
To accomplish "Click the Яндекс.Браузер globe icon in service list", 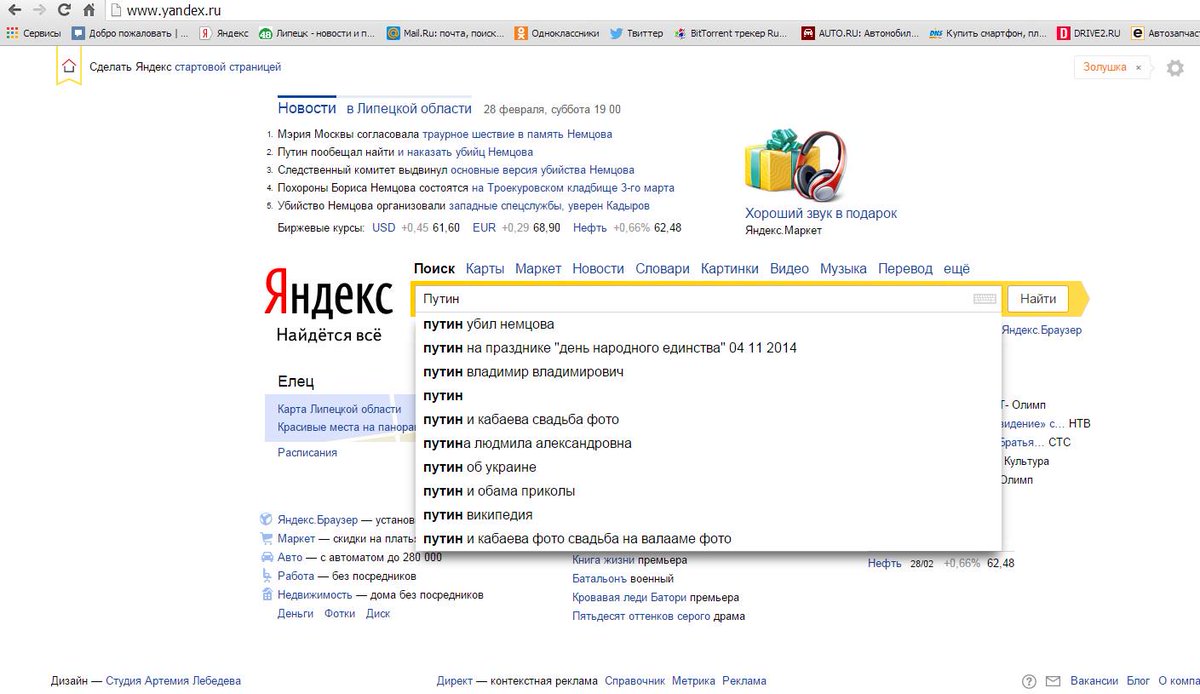I will tap(266, 520).
